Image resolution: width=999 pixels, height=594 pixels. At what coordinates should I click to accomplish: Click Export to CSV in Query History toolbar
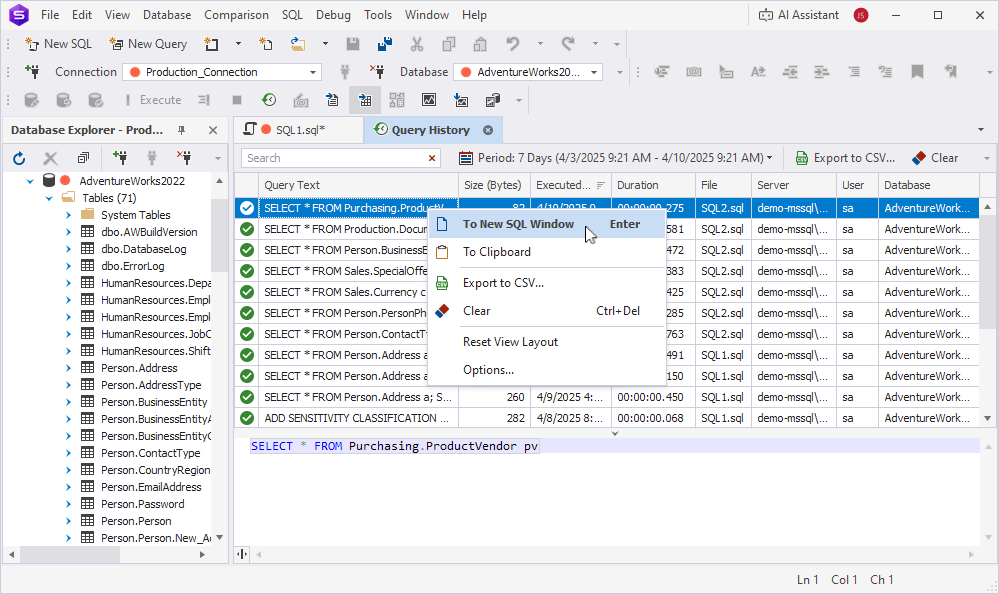[x=845, y=157]
